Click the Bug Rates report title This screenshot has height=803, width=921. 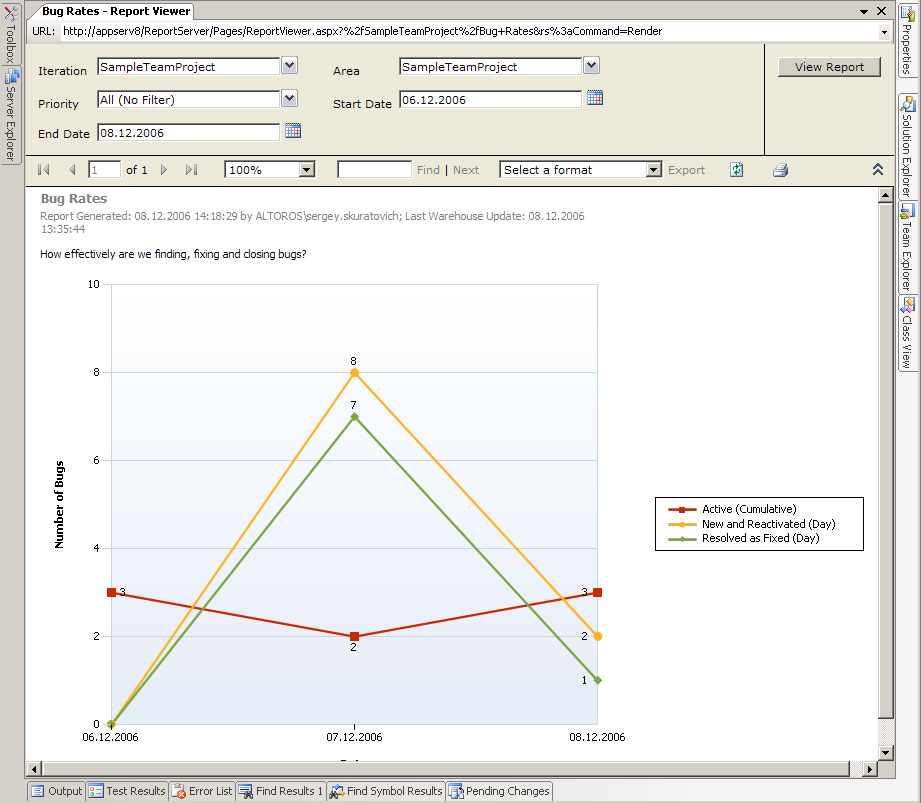(x=74, y=199)
